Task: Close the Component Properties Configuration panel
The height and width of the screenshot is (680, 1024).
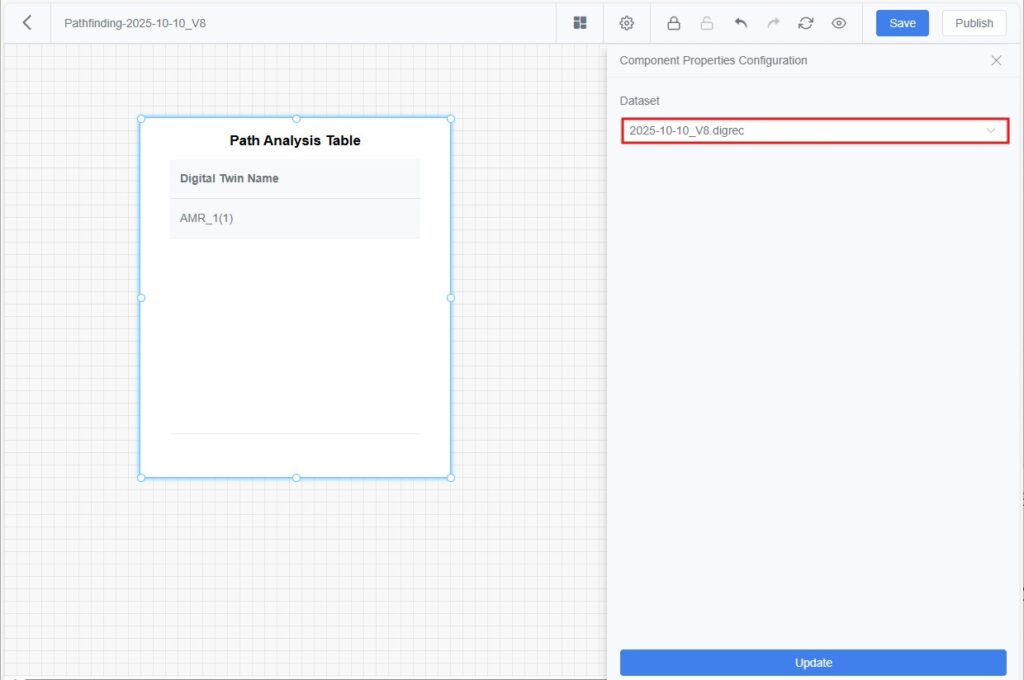Action: 996,60
